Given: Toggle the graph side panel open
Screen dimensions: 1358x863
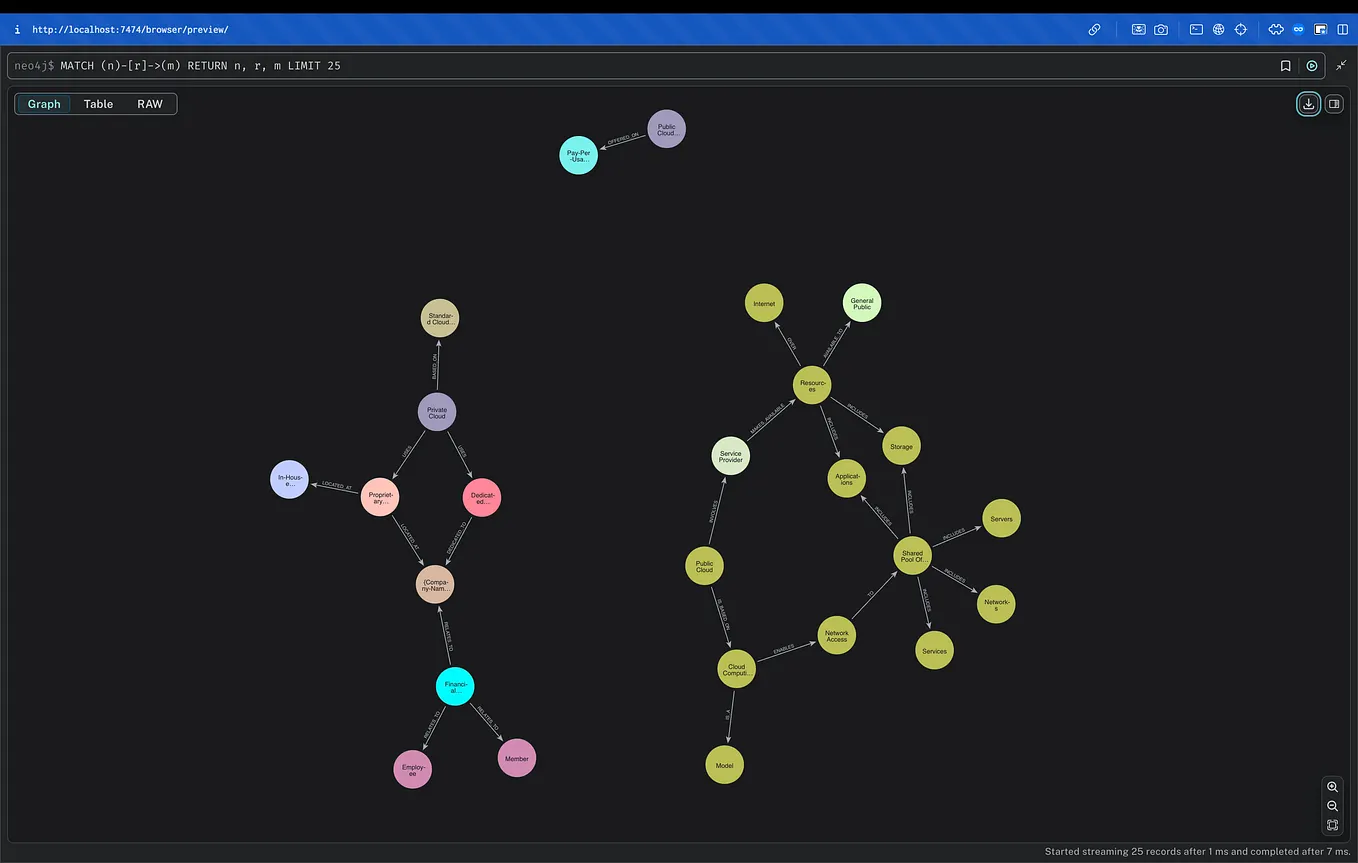Looking at the screenshot, I should (1334, 104).
